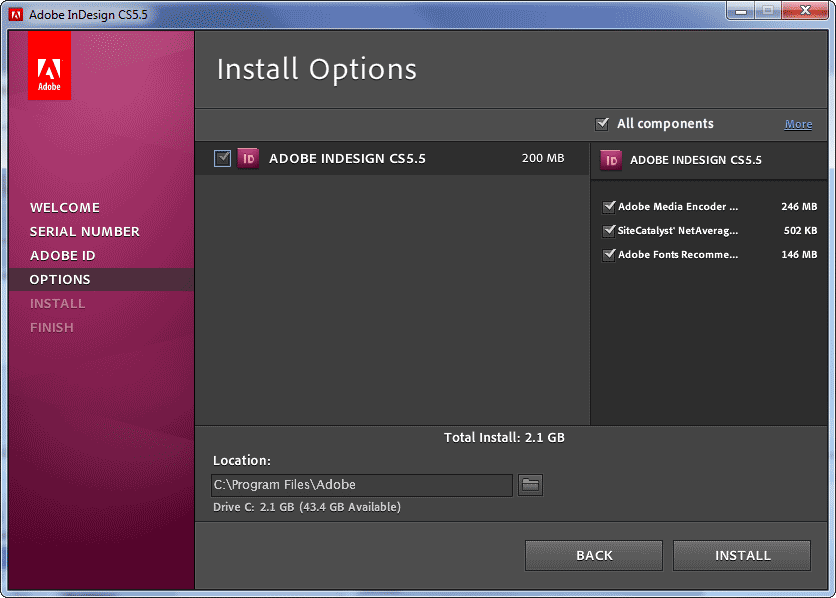Click the More link
836x598 pixels.
tap(798, 124)
